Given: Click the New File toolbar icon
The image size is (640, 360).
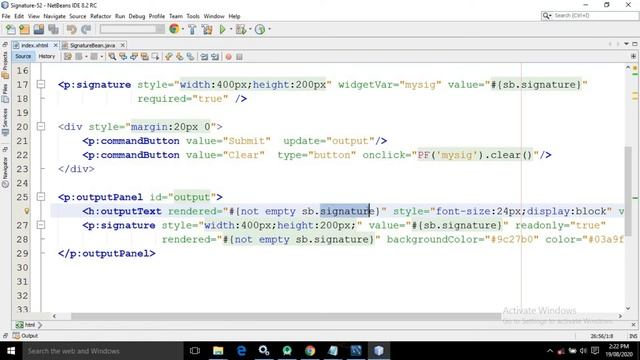Looking at the screenshot, I should coord(11,29).
